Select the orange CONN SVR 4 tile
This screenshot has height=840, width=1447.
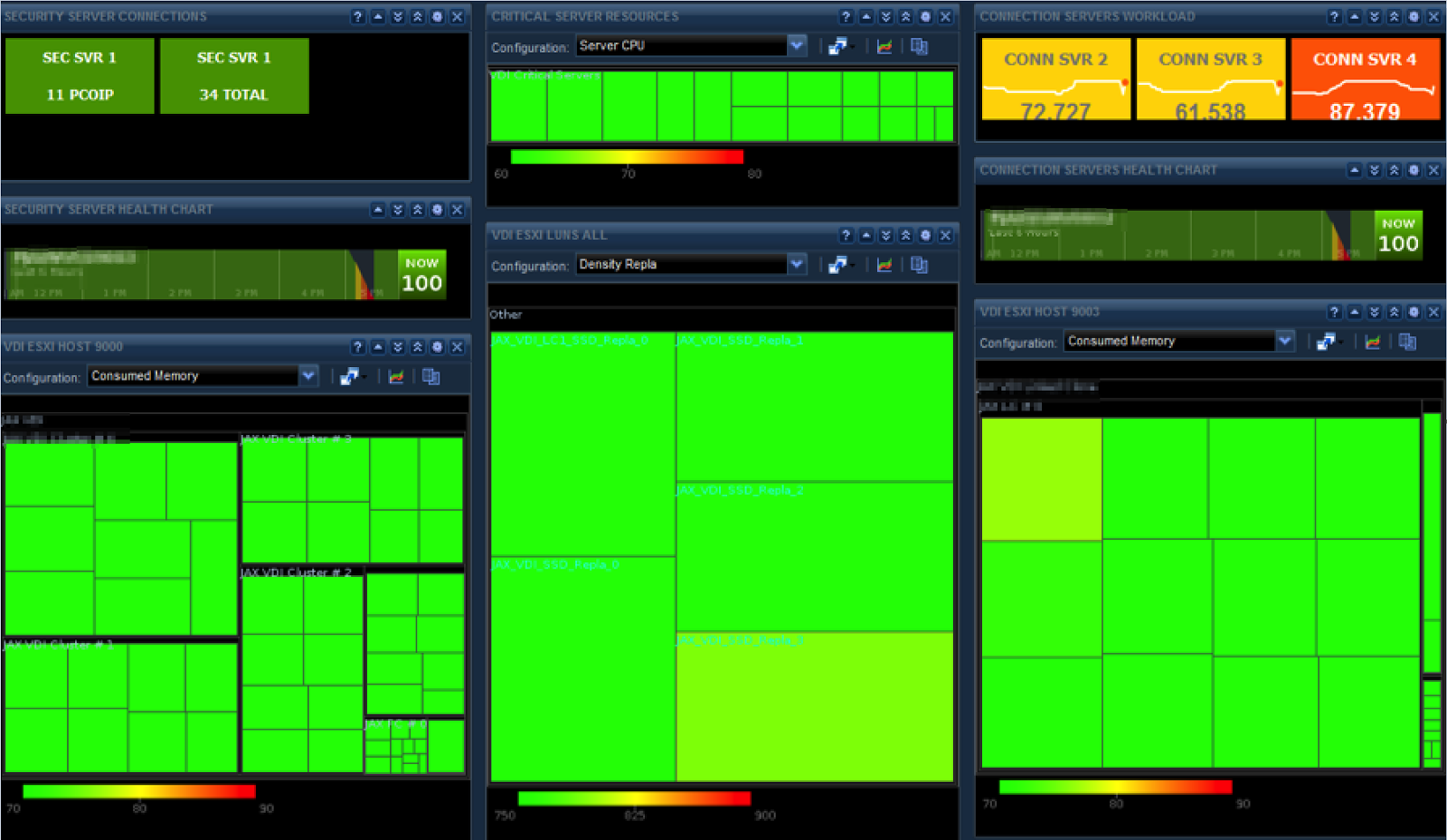tap(1365, 80)
